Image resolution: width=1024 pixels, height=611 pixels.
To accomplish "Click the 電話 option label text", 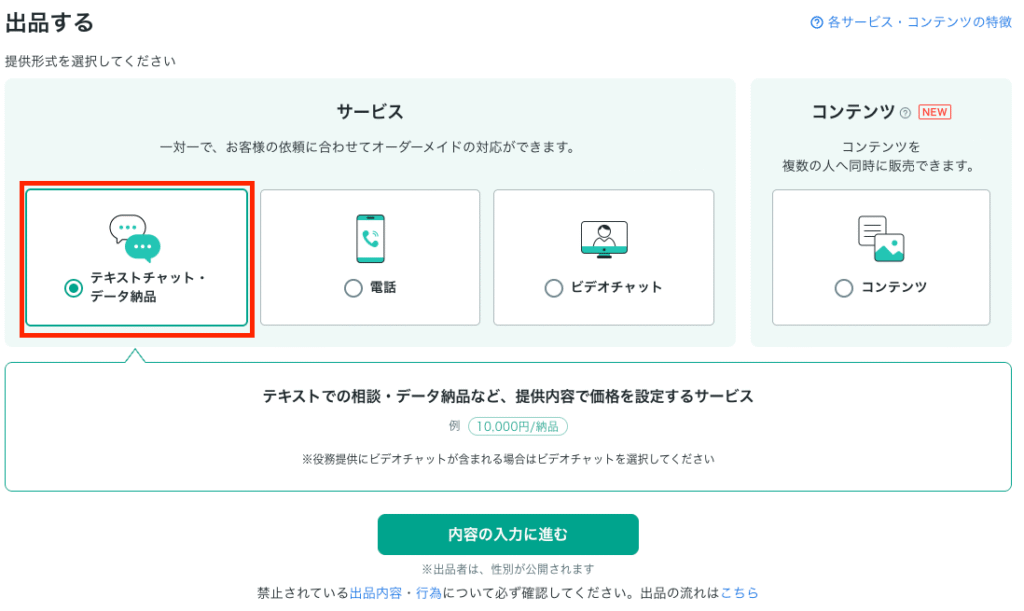I will coord(383,288).
